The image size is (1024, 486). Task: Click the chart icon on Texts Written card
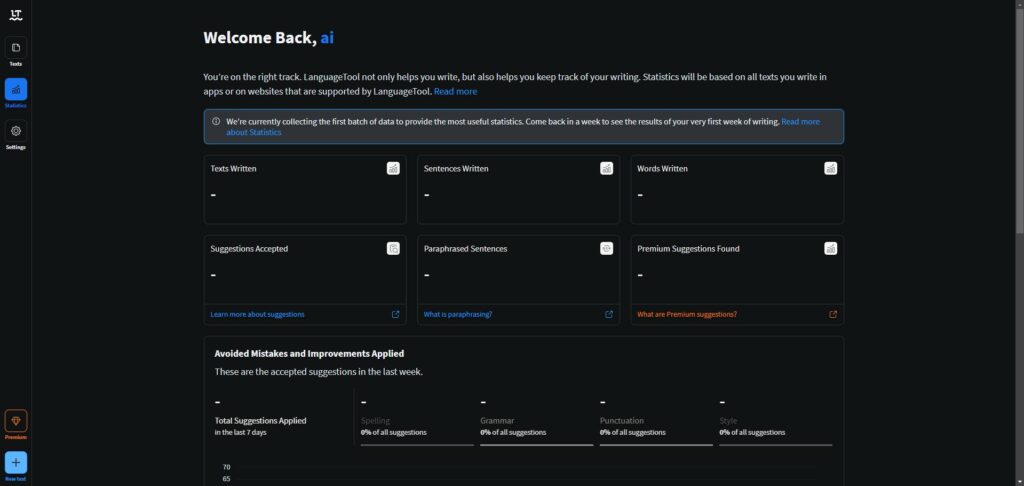pos(393,169)
